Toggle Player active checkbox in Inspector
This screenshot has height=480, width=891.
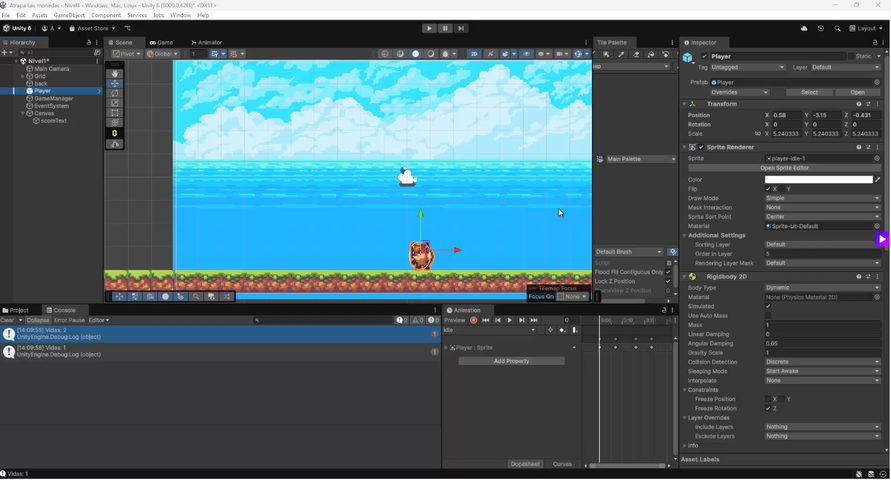(x=705, y=56)
